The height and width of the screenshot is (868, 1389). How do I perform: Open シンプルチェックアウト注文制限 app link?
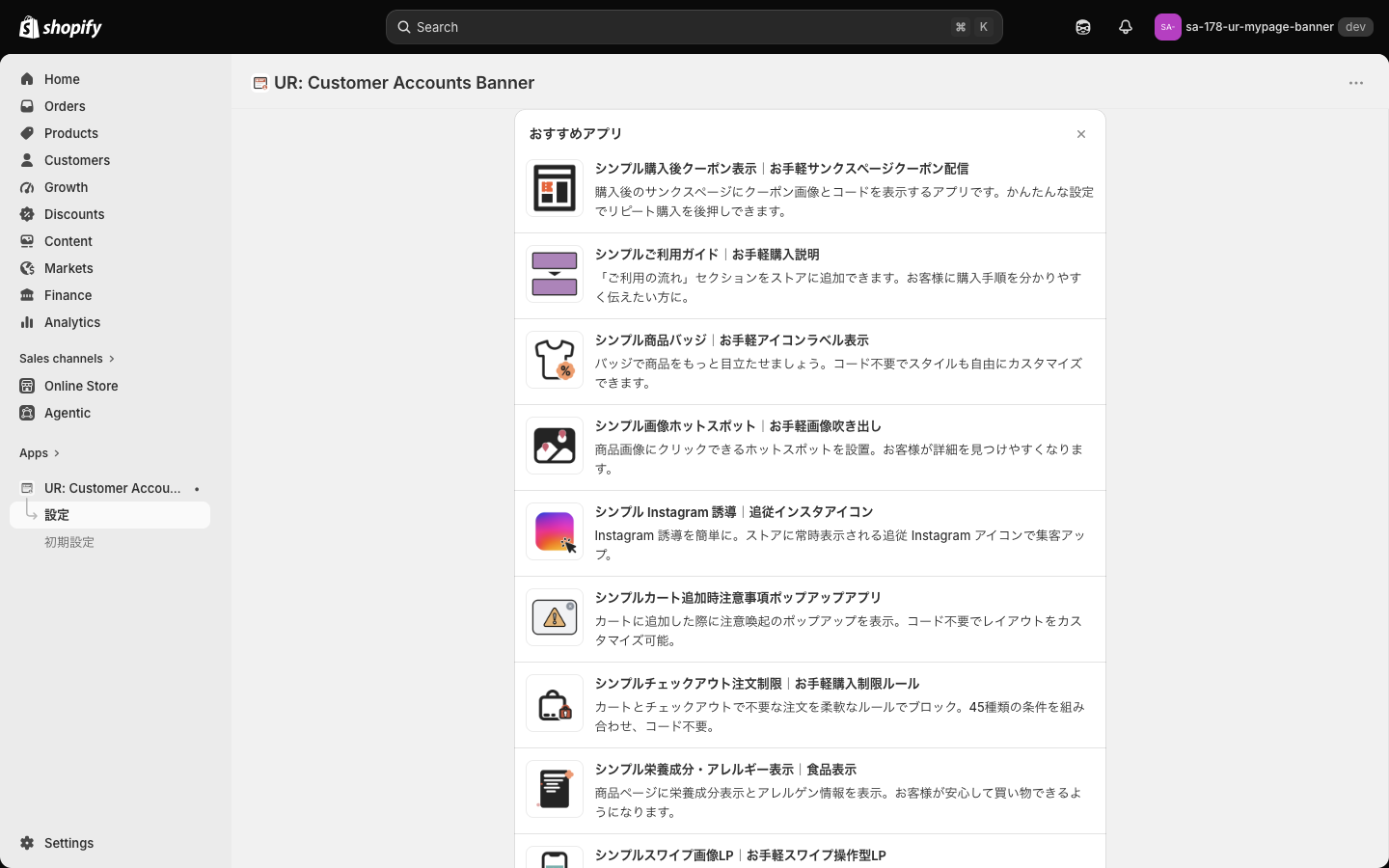pyautogui.click(x=757, y=684)
